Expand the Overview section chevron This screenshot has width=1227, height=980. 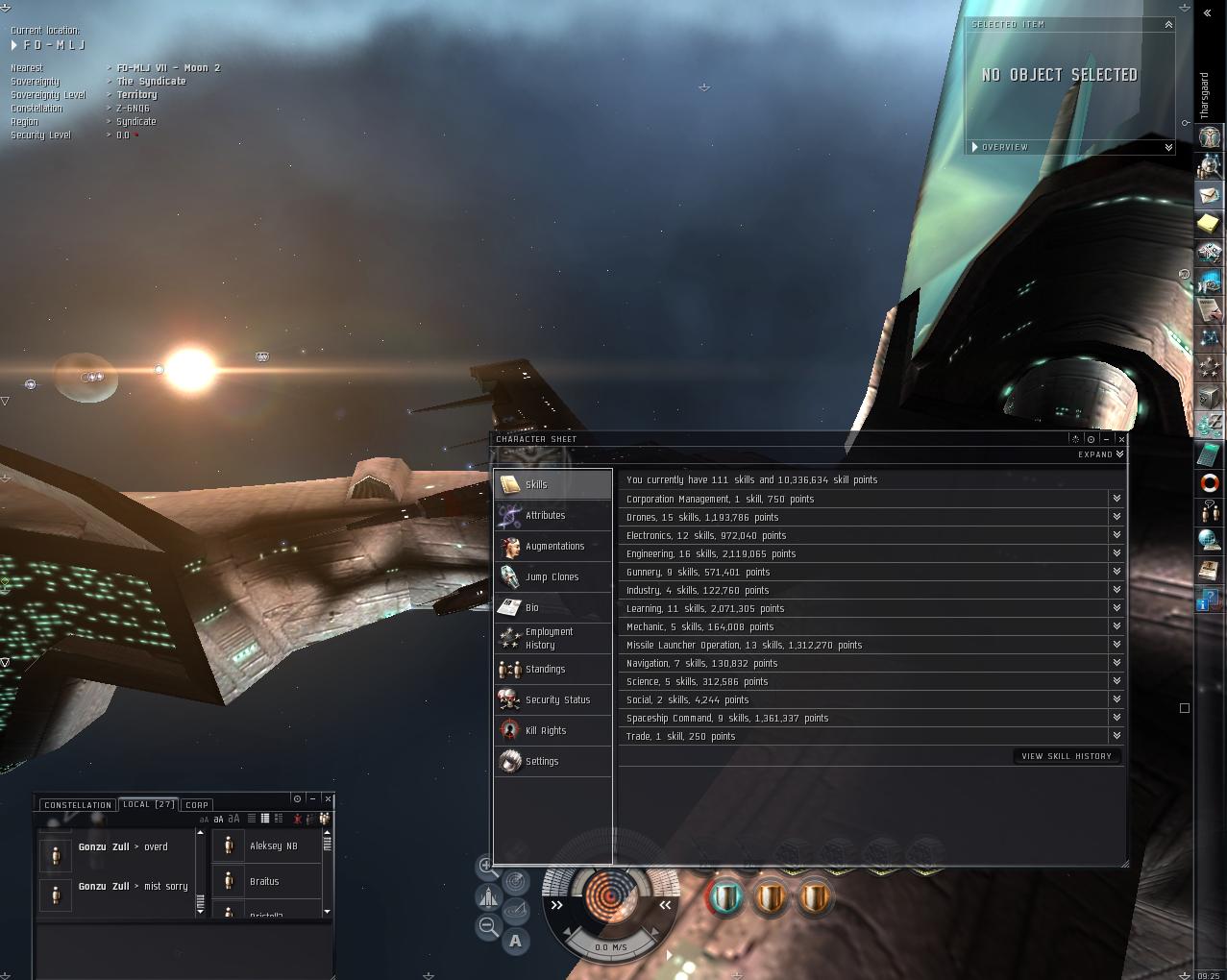[1168, 147]
